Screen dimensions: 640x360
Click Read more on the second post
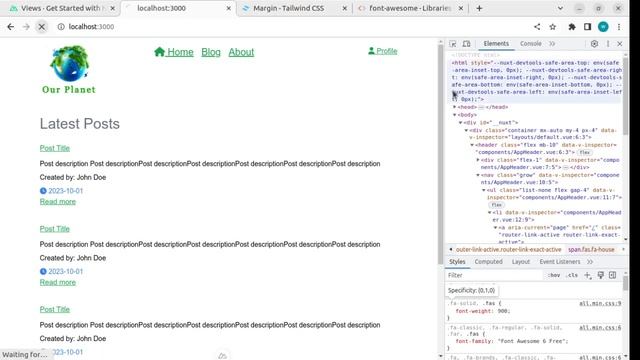pyautogui.click(x=58, y=282)
